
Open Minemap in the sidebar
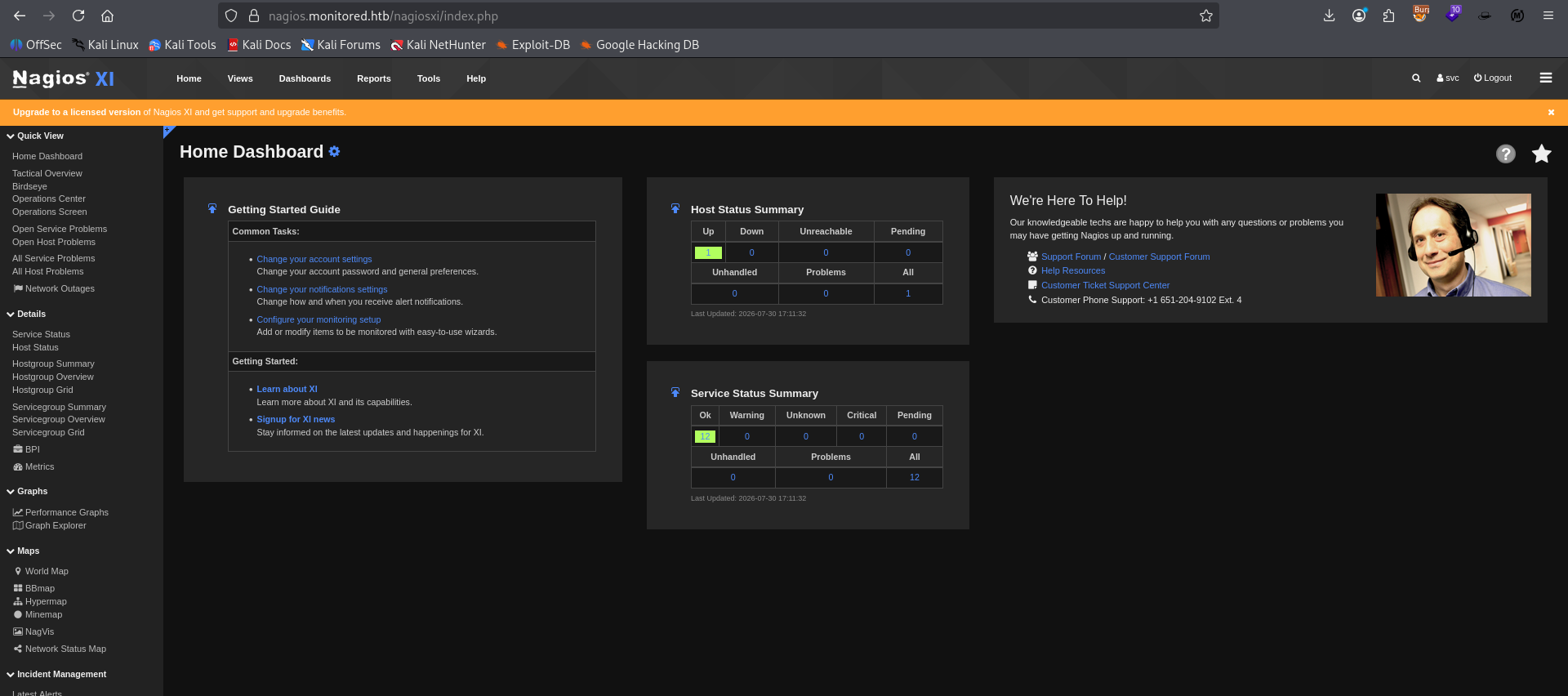(38, 614)
